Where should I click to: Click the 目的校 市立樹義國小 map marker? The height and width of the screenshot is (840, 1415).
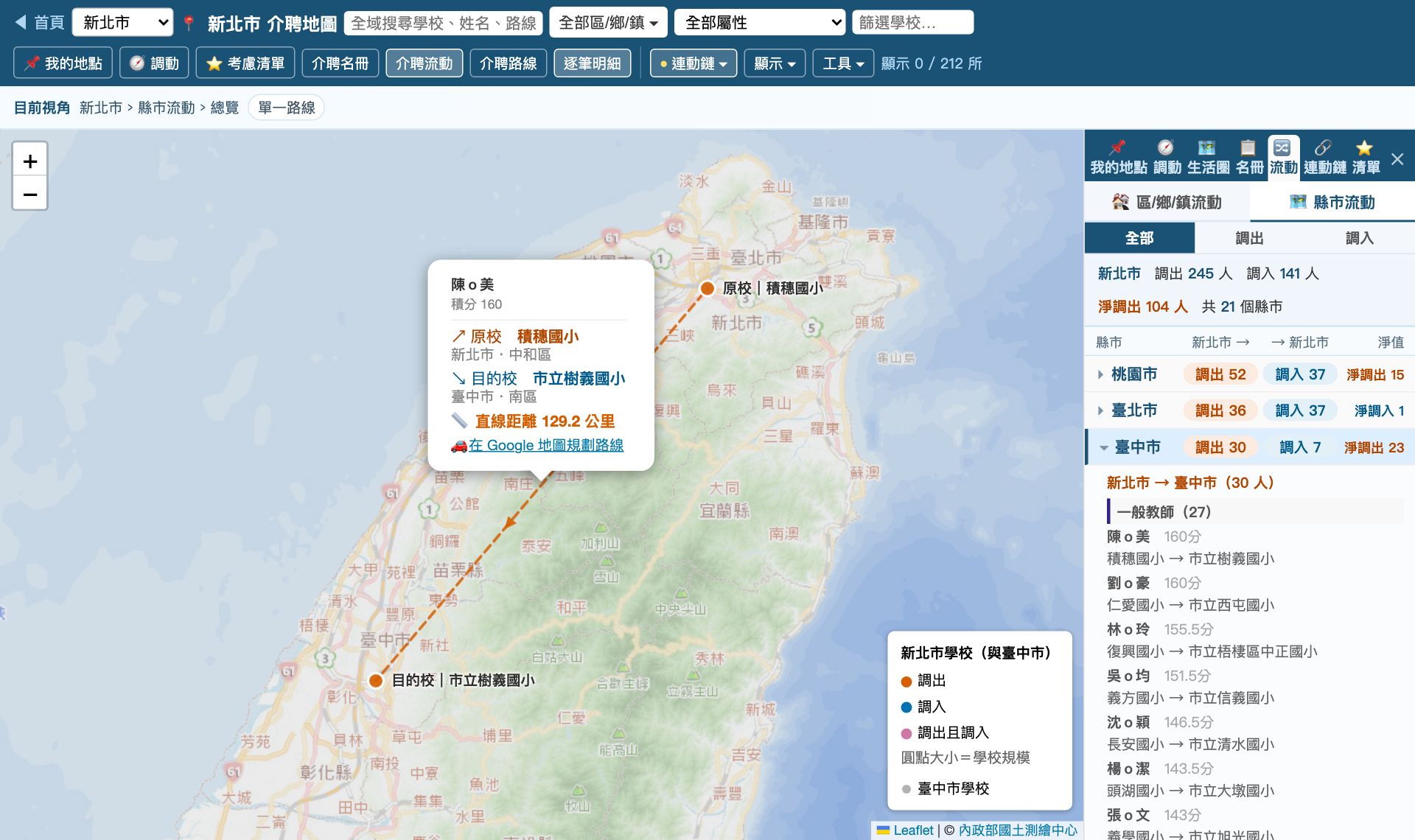point(376,680)
